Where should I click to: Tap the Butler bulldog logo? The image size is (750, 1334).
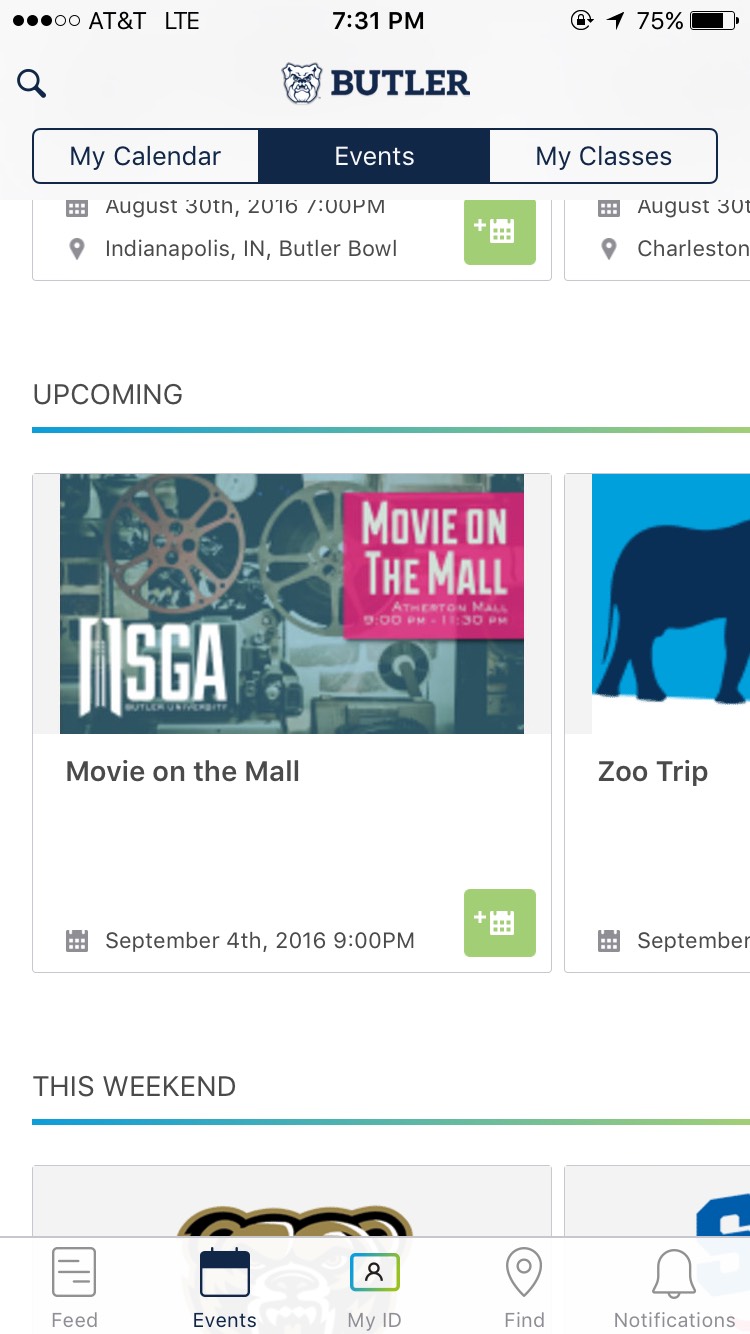(302, 84)
